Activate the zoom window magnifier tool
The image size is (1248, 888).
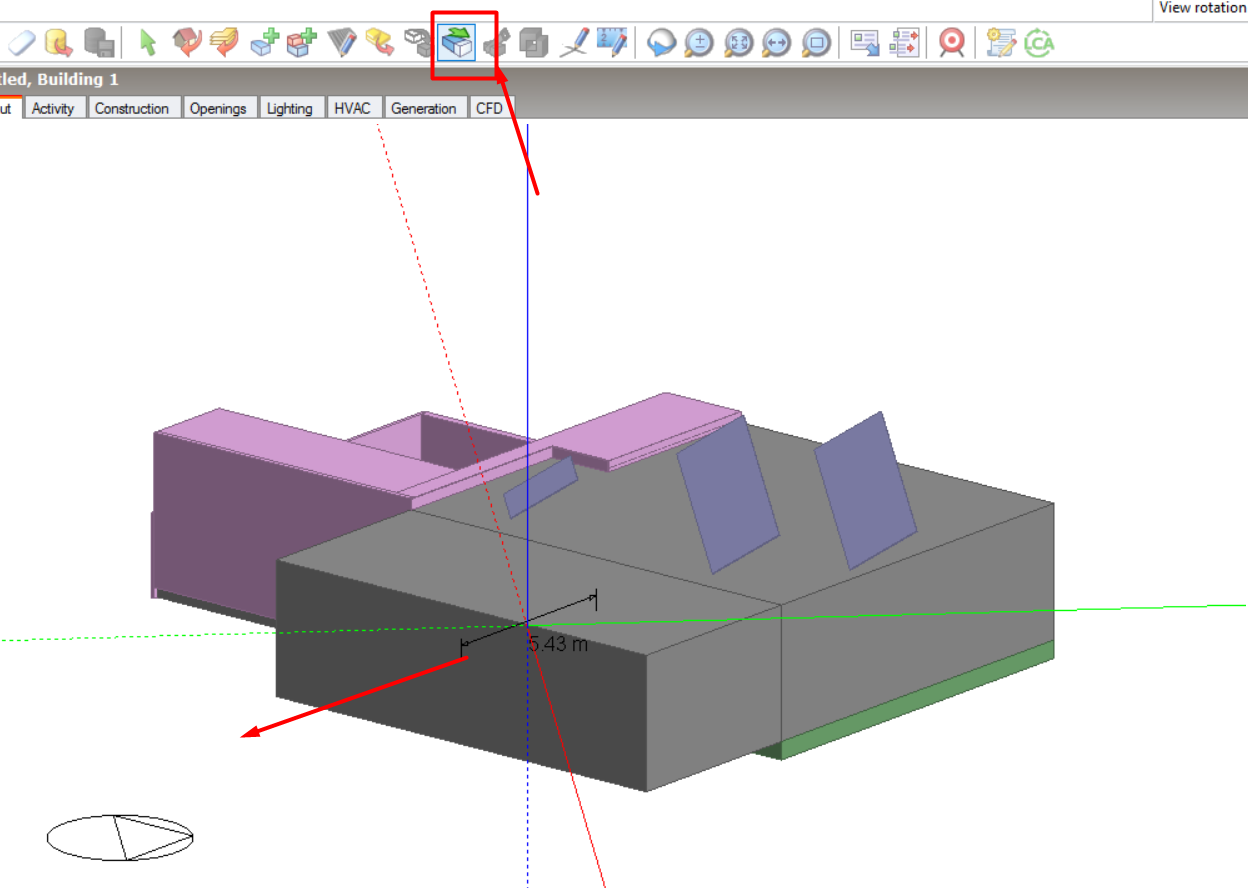[816, 43]
